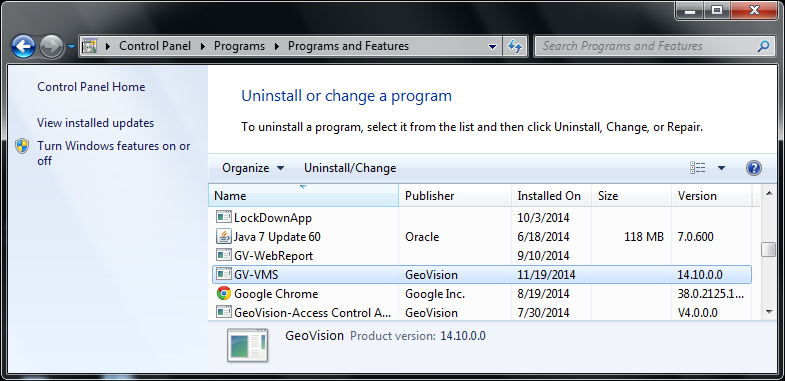
Task: Expand the view options dropdown arrow
Action: pos(721,168)
